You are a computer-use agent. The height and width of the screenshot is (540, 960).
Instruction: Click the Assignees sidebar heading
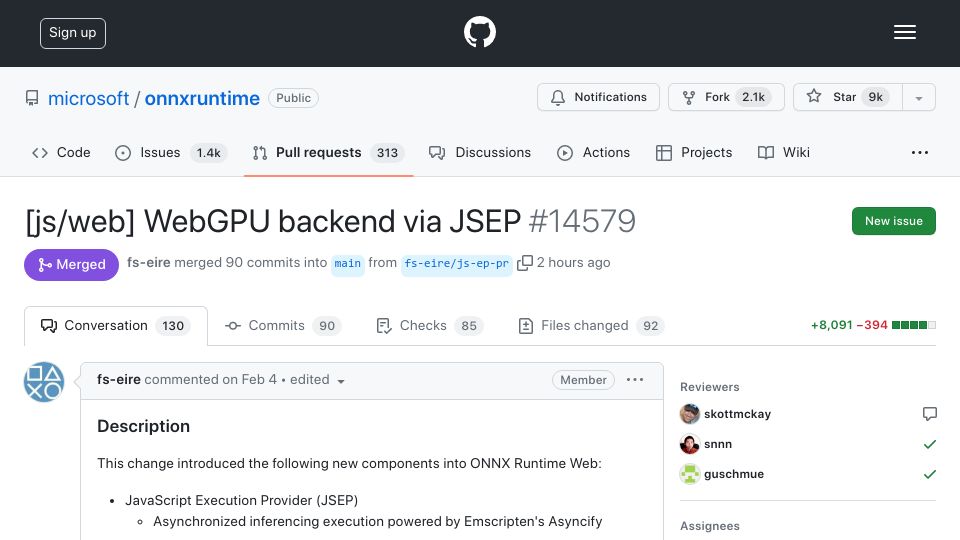[x=710, y=526]
